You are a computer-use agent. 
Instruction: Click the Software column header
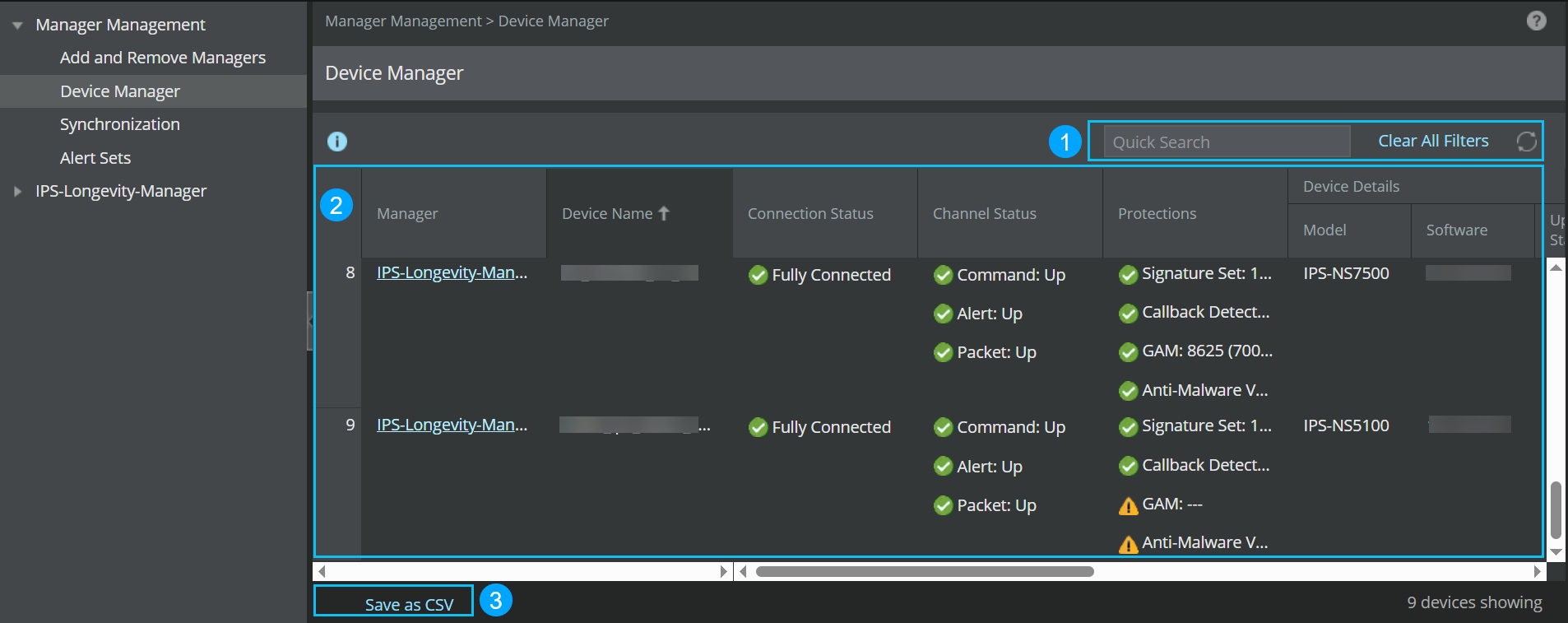click(1473, 230)
